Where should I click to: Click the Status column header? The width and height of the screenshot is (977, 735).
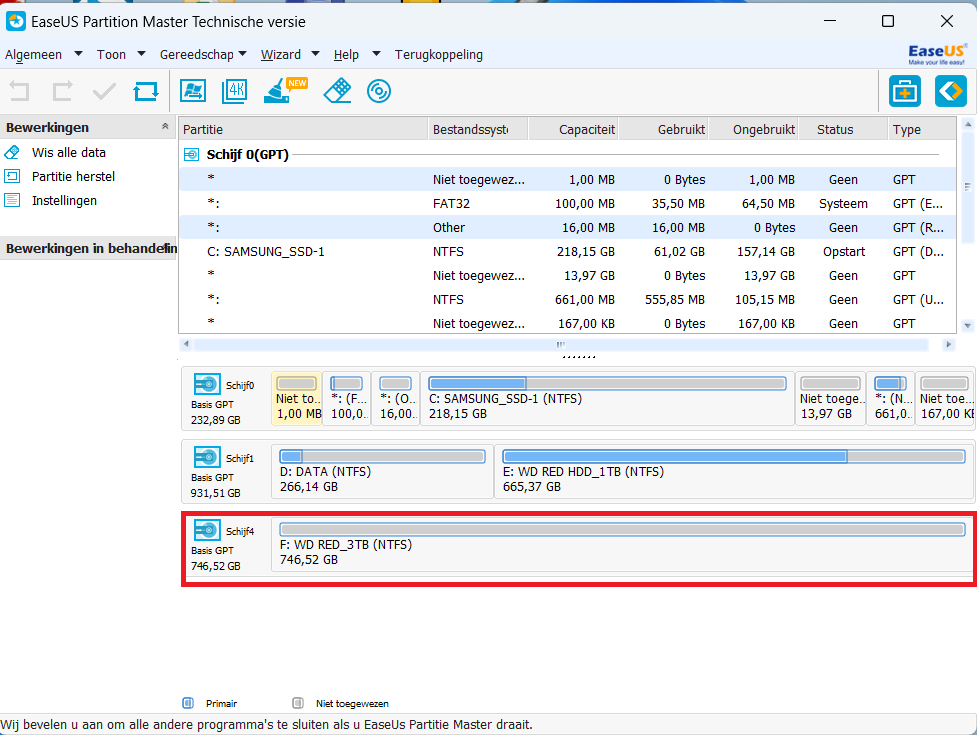(x=843, y=130)
